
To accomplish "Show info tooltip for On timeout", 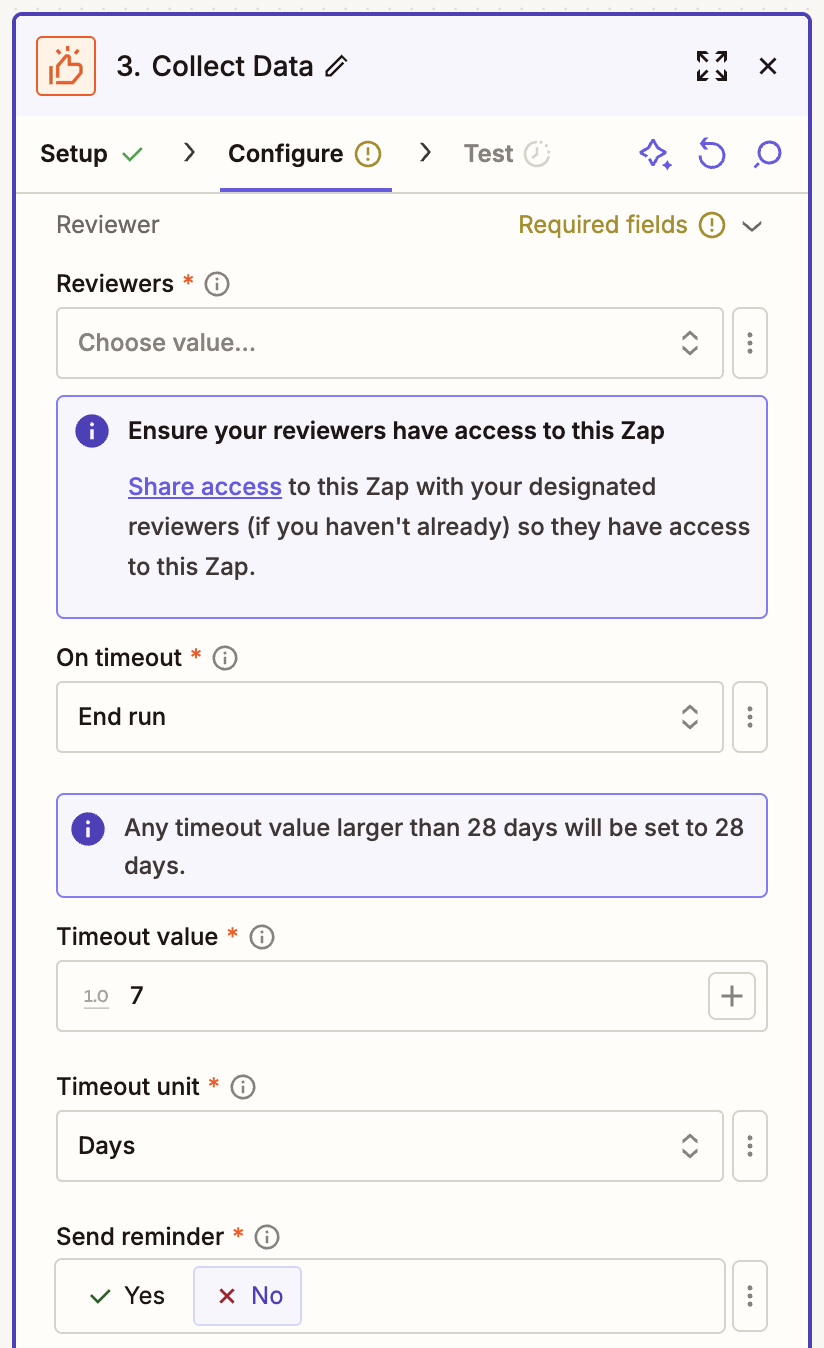I will pos(225,658).
